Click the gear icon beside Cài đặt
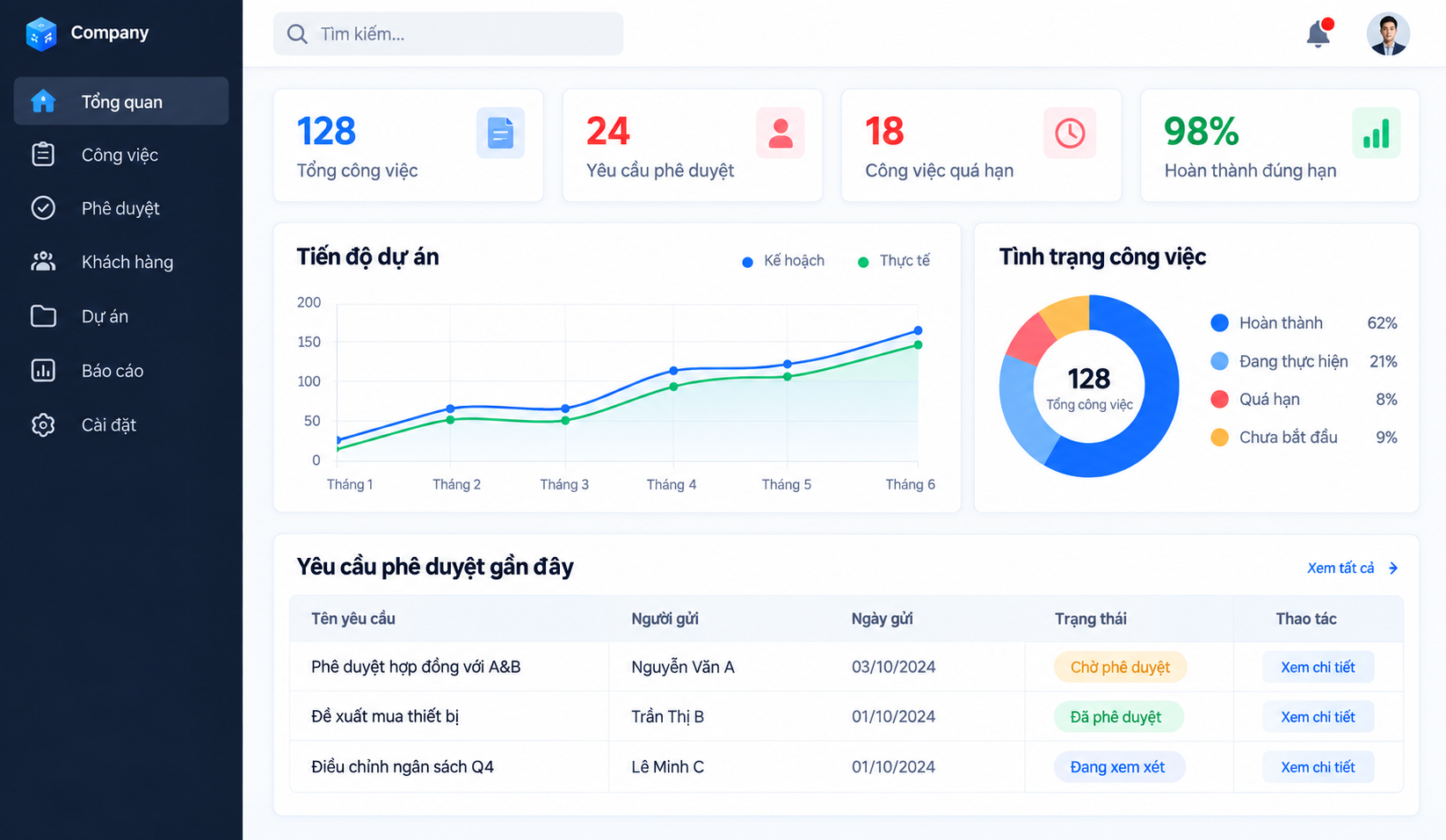The image size is (1446, 840). (x=43, y=425)
